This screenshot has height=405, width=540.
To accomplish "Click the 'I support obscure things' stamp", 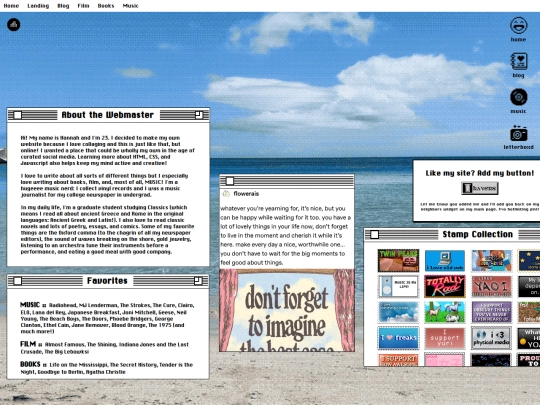I will (491, 312).
